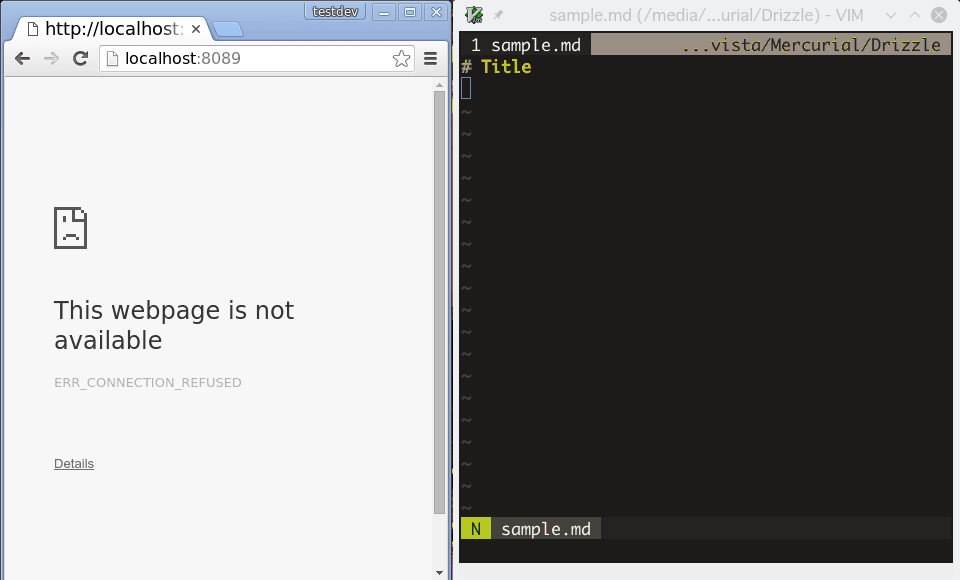This screenshot has height=580, width=960.
Task: Open a new Chrome tab
Action: pyautogui.click(x=228, y=29)
